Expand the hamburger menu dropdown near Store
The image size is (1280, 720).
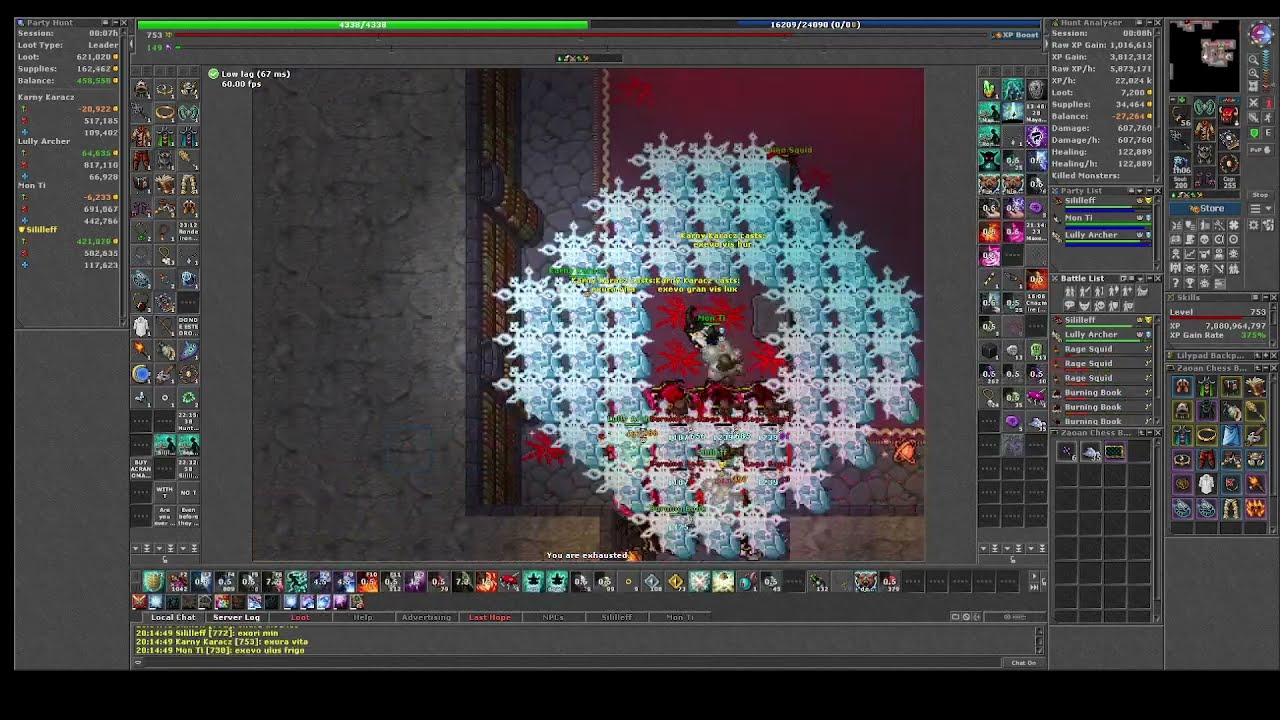[1261, 209]
